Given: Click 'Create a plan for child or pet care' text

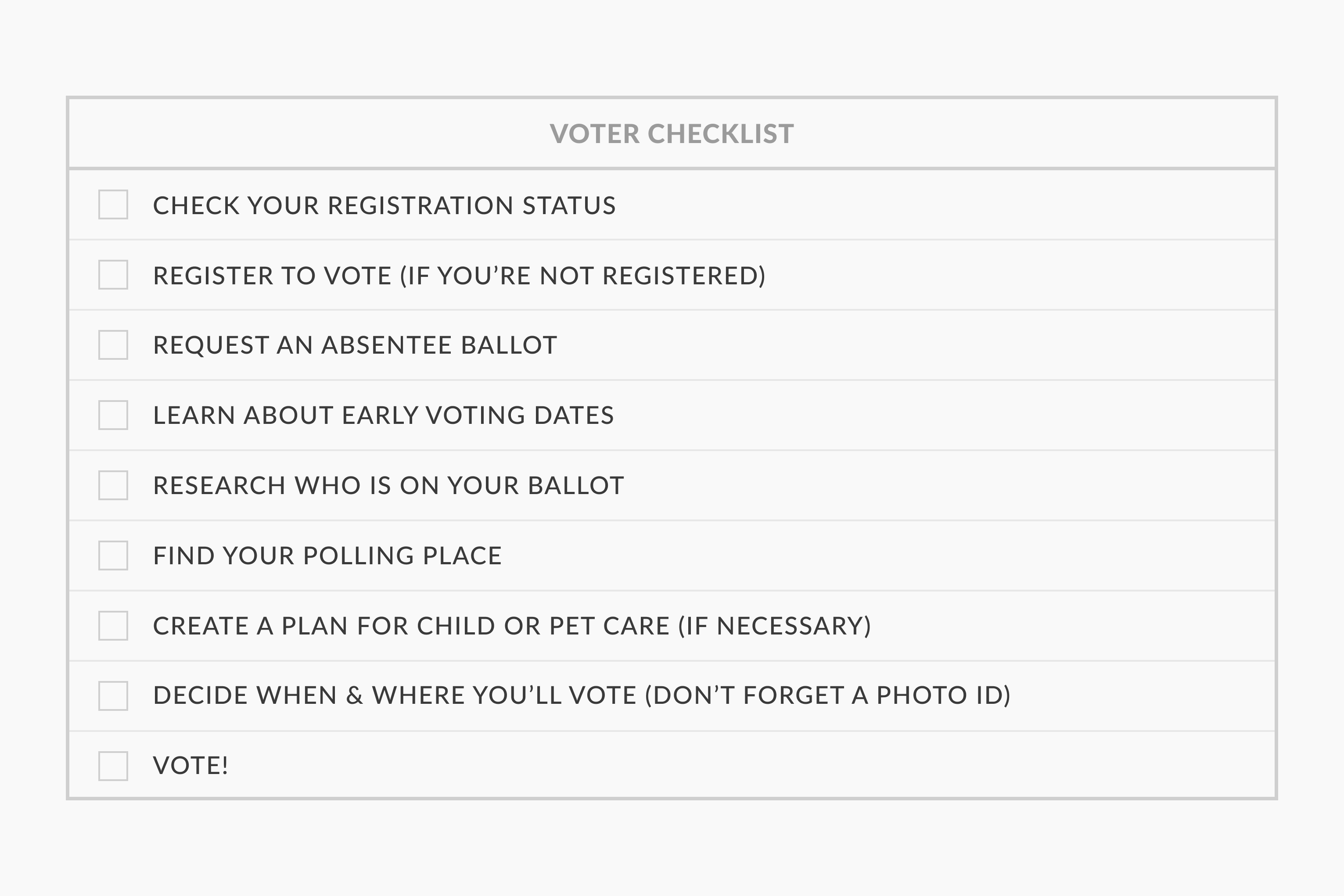Looking at the screenshot, I should coord(411,626).
